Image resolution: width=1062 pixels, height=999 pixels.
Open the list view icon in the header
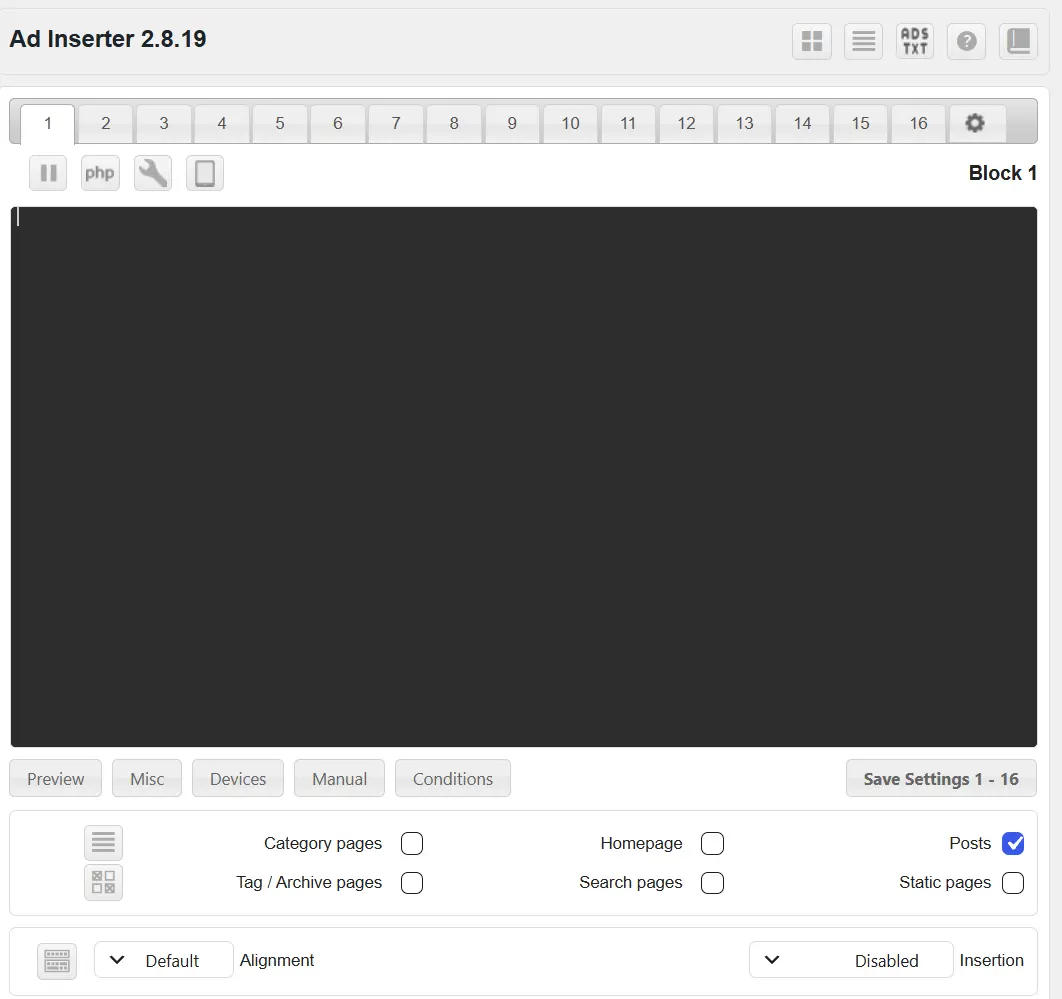(864, 41)
